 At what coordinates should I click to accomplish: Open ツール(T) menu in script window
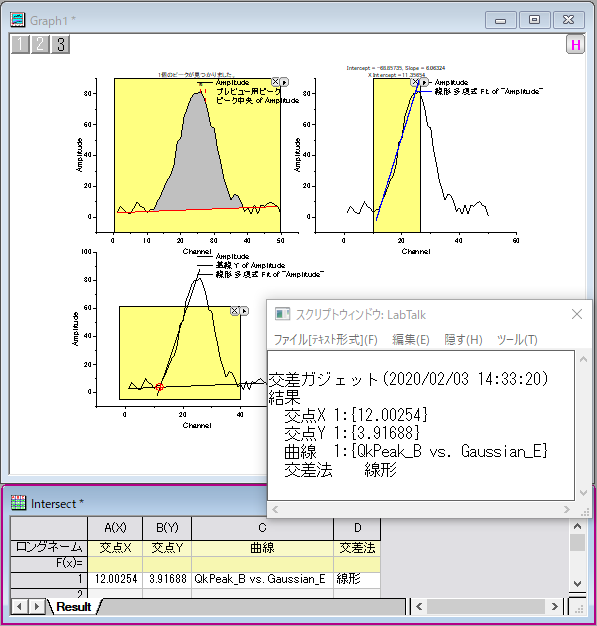point(517,340)
